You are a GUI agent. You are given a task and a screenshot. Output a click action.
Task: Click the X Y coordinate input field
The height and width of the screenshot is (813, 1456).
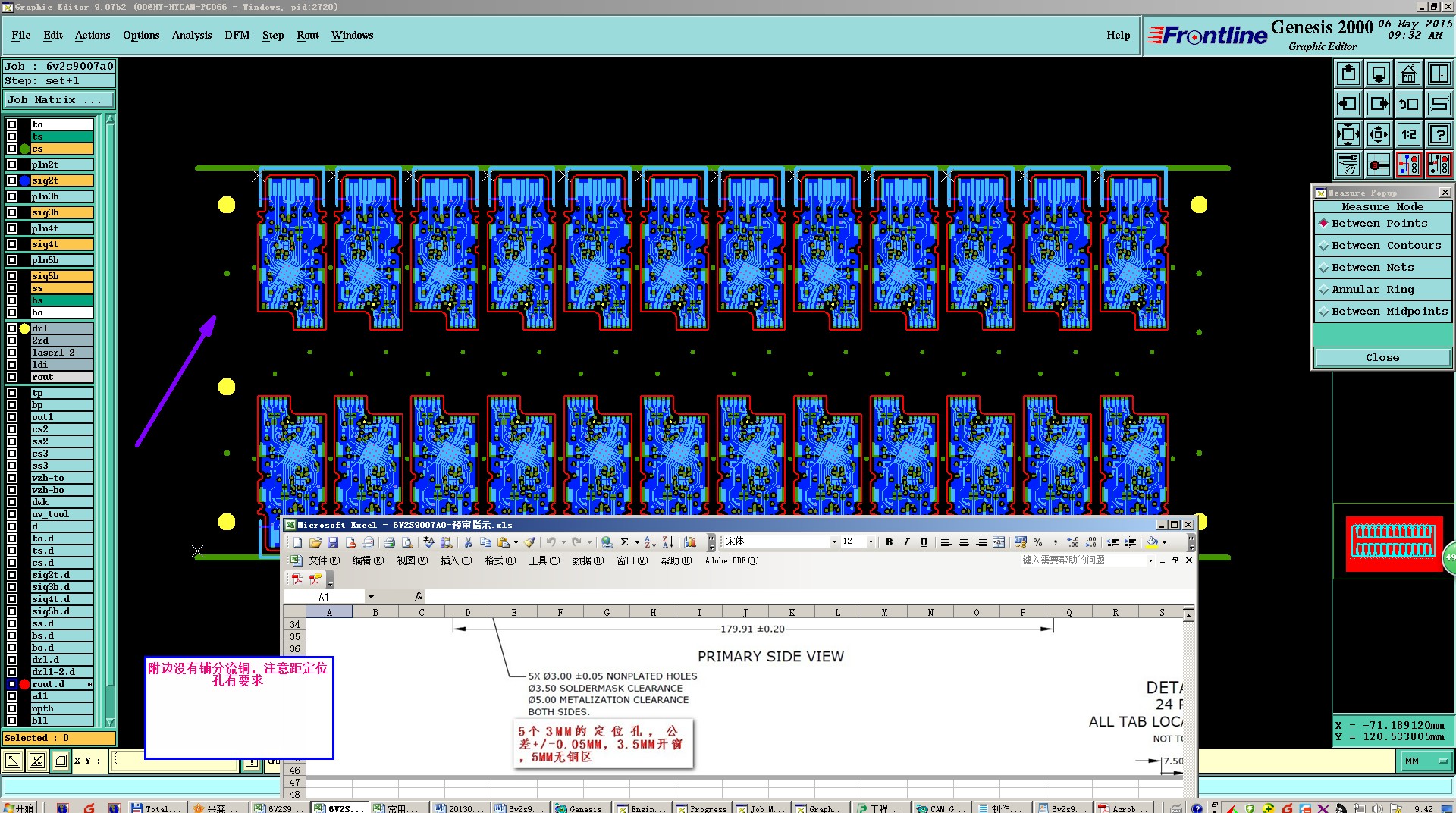tap(176, 761)
